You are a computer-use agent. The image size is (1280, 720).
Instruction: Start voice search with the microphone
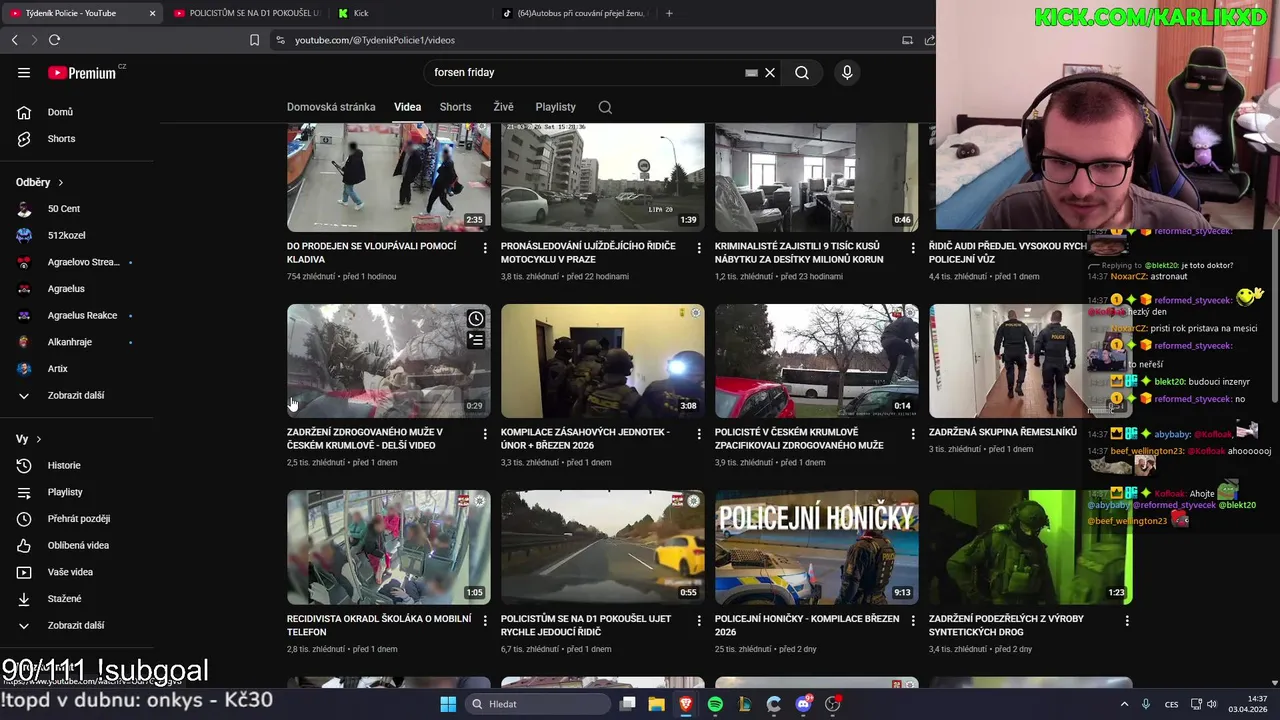point(847,72)
